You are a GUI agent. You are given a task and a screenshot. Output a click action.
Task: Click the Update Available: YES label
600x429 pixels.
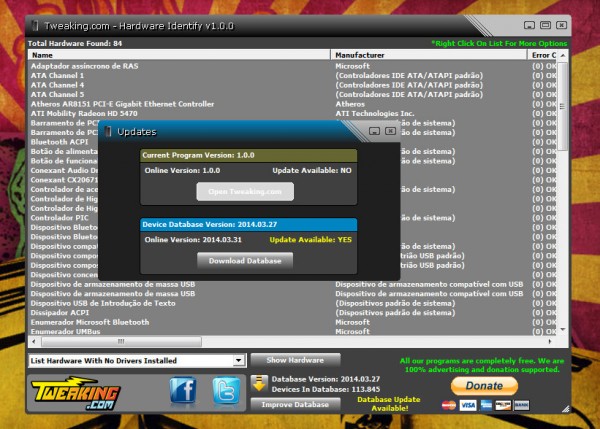(x=311, y=240)
